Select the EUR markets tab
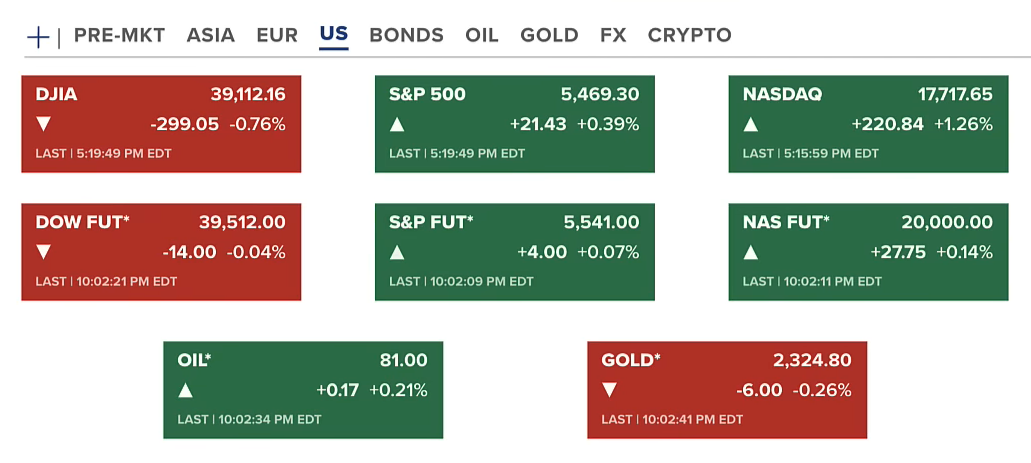The width and height of the screenshot is (1031, 463). pos(277,35)
